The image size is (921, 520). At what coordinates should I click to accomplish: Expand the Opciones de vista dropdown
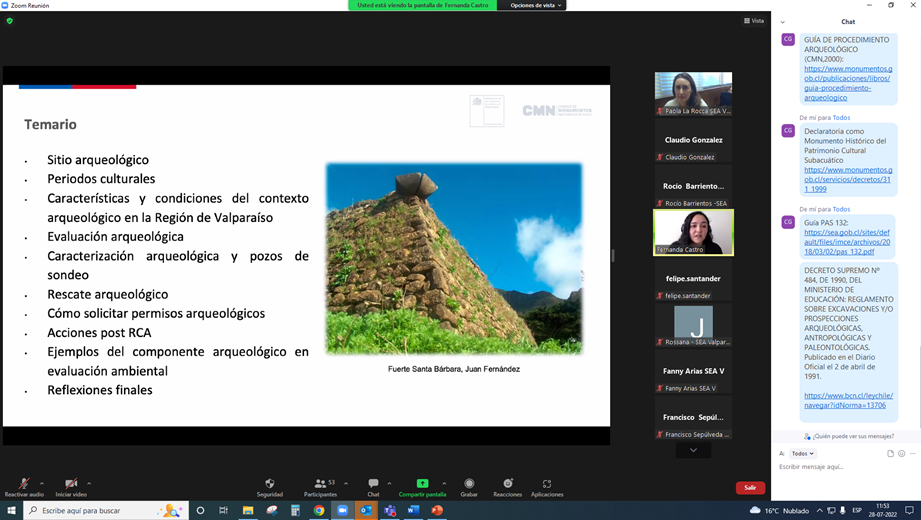tap(536, 5)
